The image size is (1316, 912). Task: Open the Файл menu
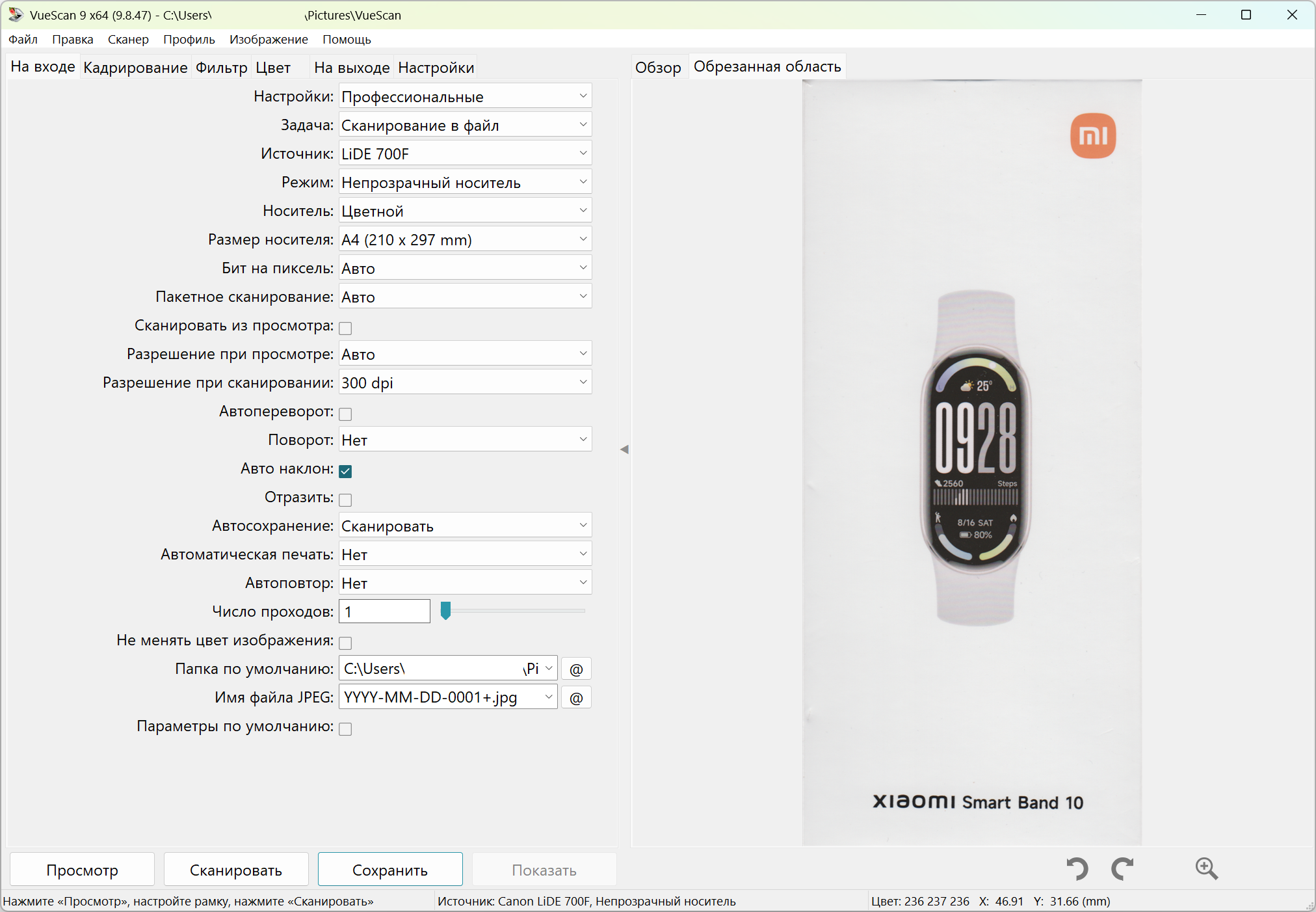click(x=23, y=39)
